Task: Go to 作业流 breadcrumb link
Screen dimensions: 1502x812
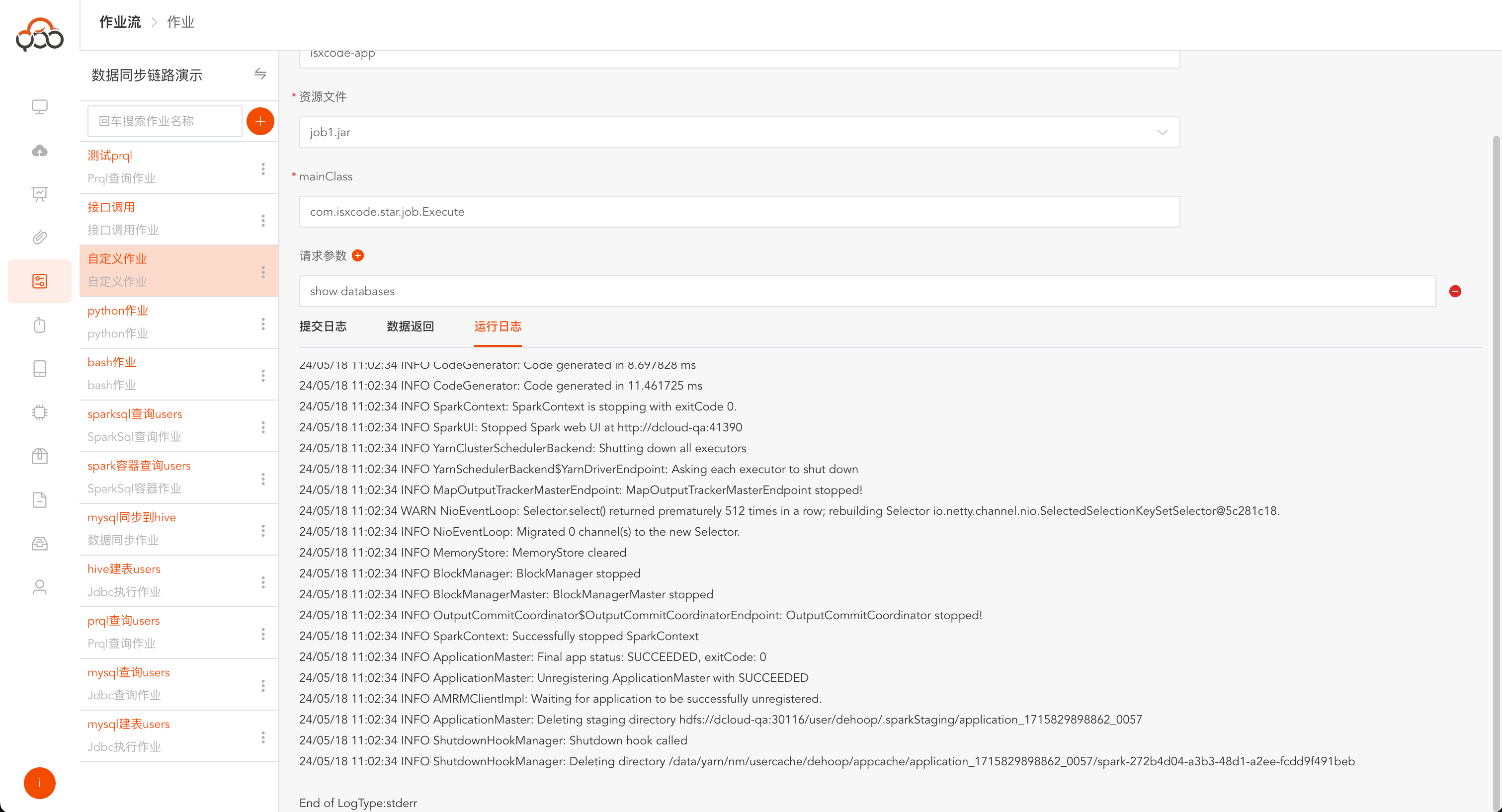Action: click(x=120, y=22)
